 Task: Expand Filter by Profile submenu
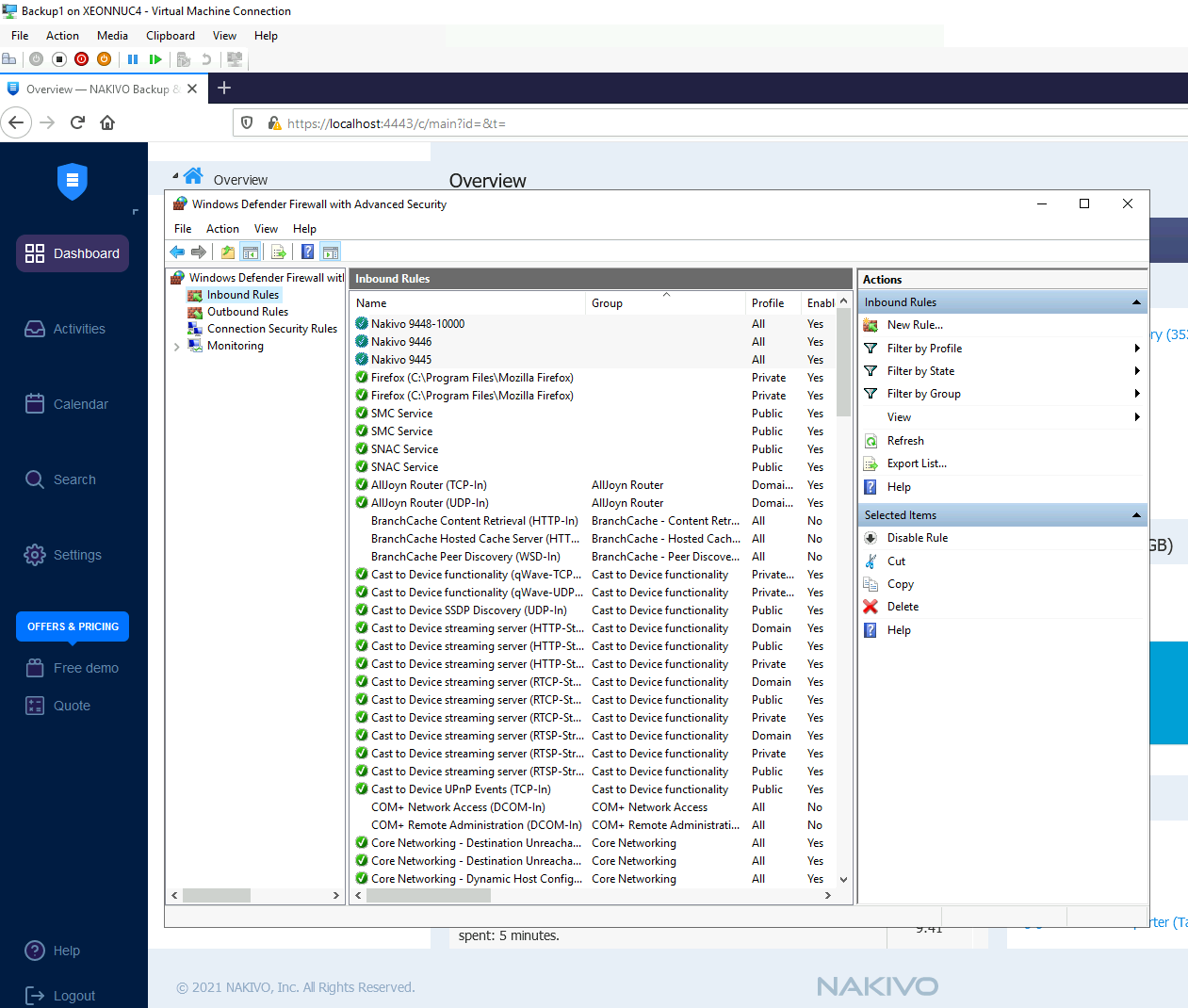coord(1137,349)
